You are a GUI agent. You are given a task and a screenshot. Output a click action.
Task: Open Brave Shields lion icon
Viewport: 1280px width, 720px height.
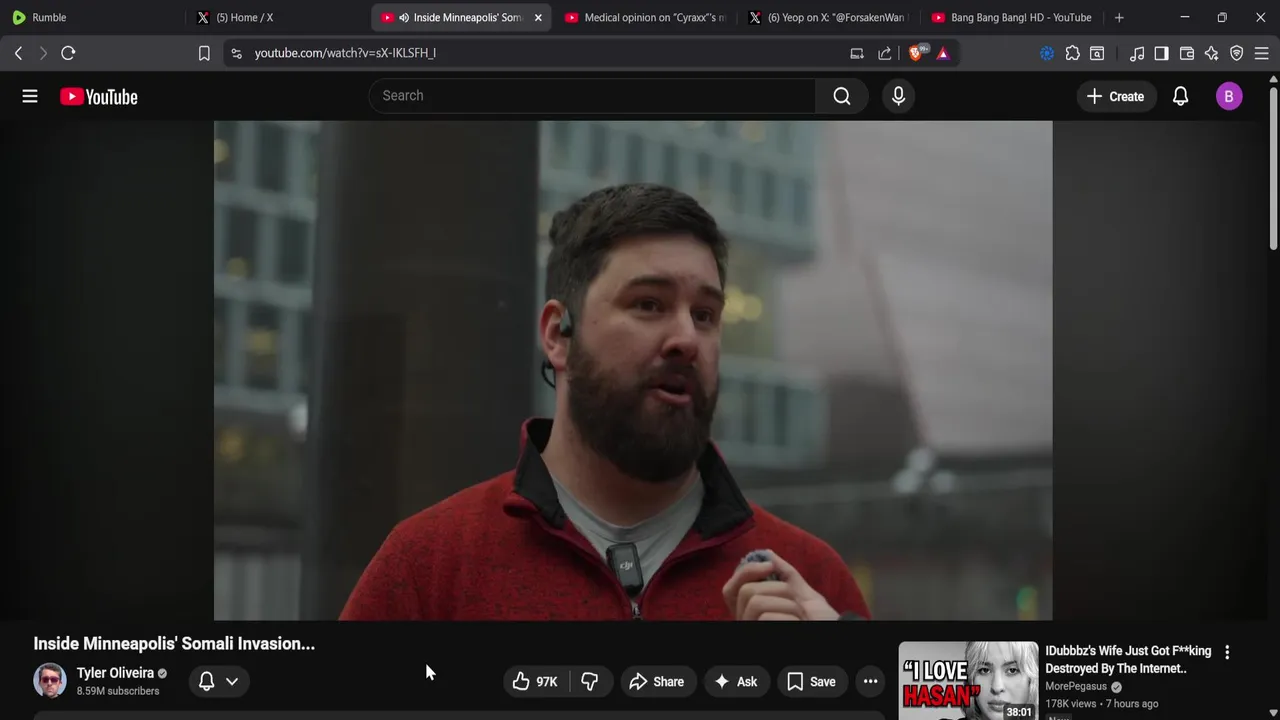tap(916, 53)
